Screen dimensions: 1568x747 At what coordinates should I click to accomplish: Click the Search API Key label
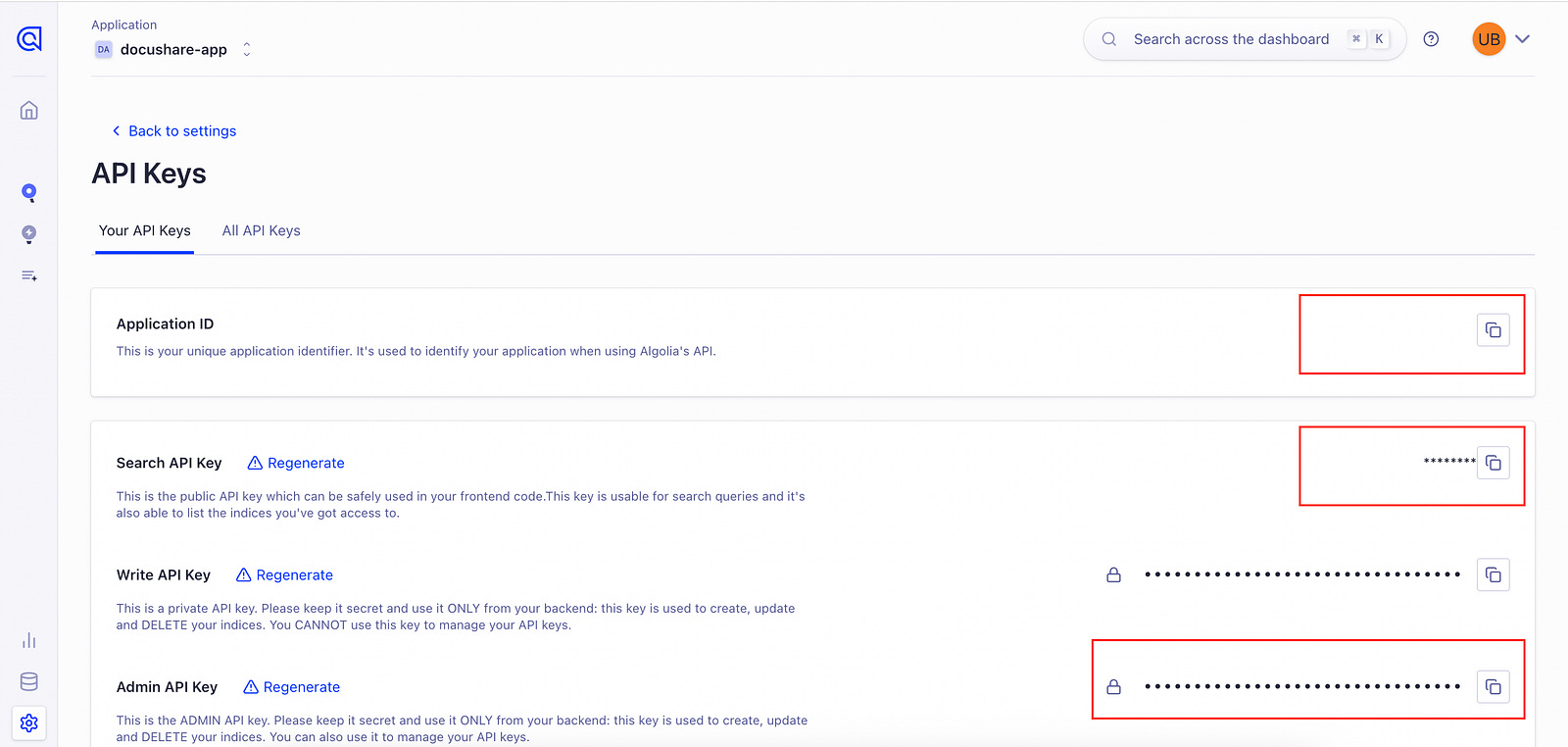(x=169, y=463)
